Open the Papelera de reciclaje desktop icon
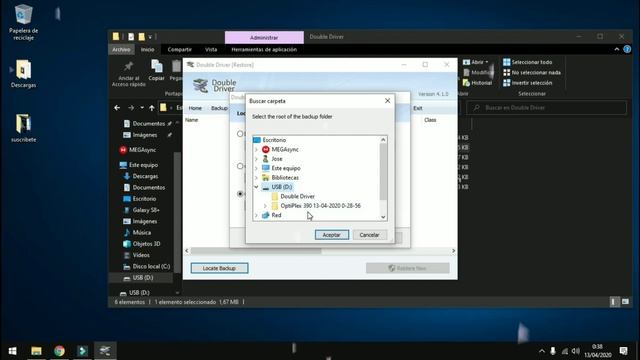This screenshot has height=360, width=640. (x=23, y=22)
